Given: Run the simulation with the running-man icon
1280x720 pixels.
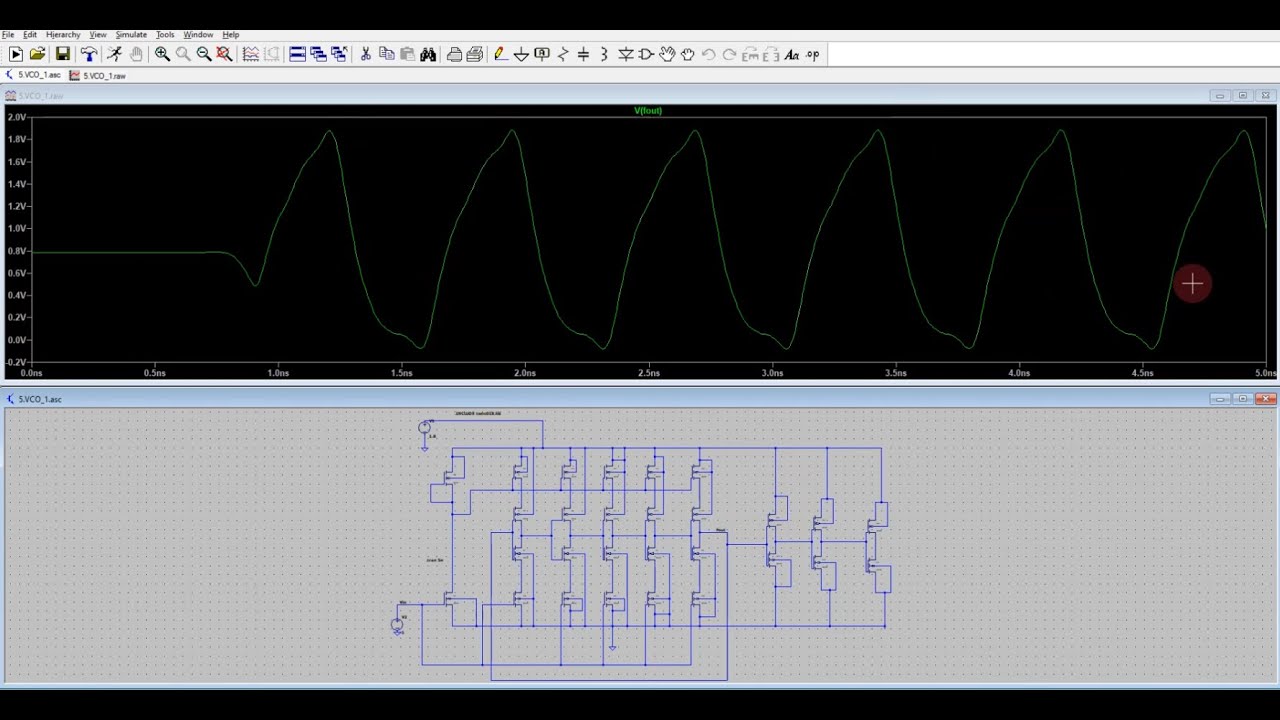Looking at the screenshot, I should coord(114,54).
